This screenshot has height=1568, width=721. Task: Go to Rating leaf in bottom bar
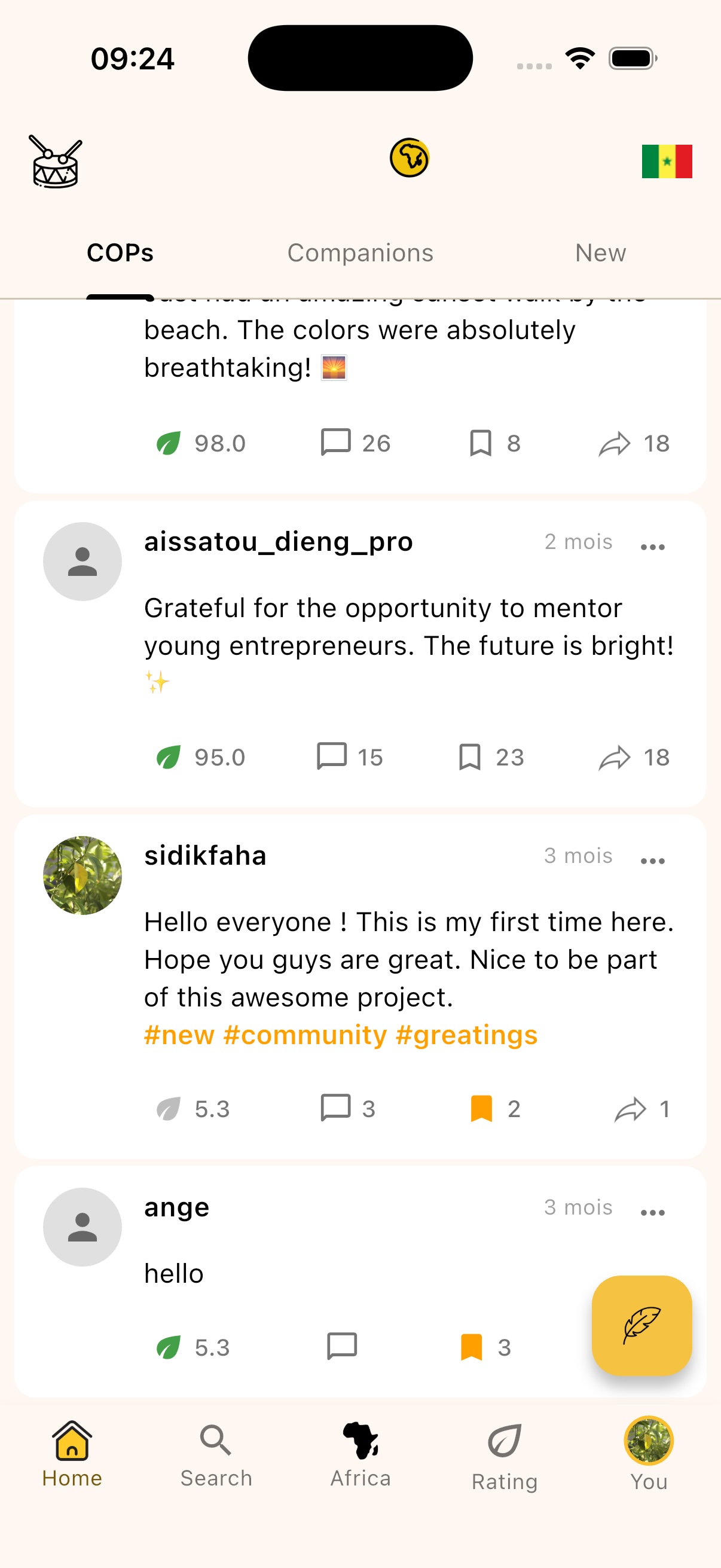[505, 1455]
